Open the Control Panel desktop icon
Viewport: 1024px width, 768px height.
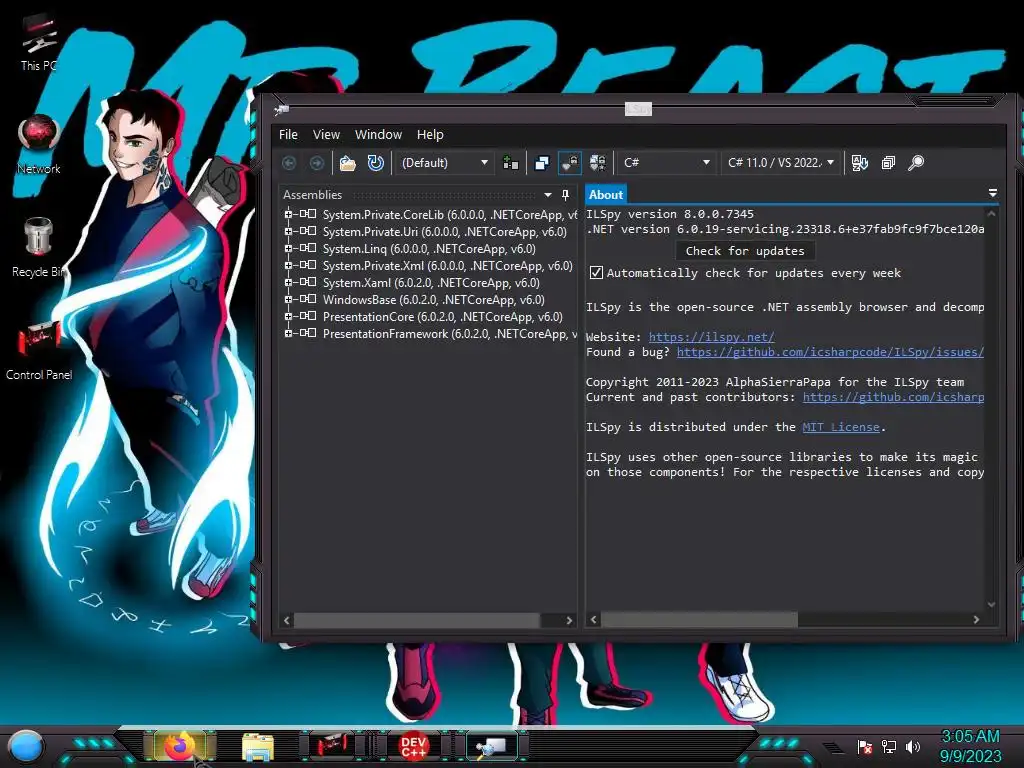(x=39, y=351)
